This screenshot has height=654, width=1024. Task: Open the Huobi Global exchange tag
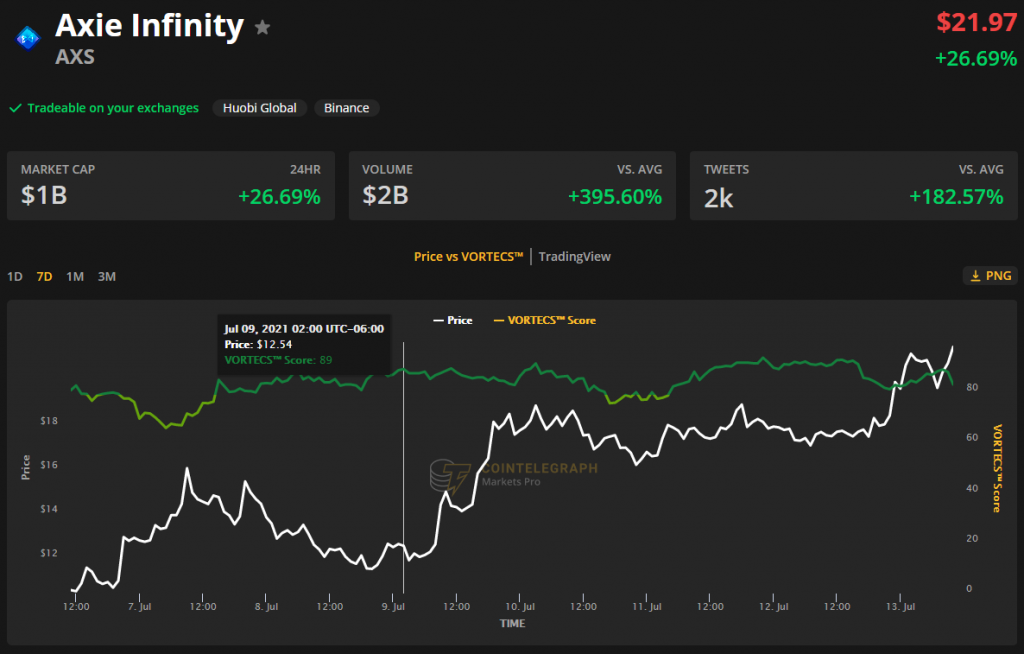click(x=259, y=108)
